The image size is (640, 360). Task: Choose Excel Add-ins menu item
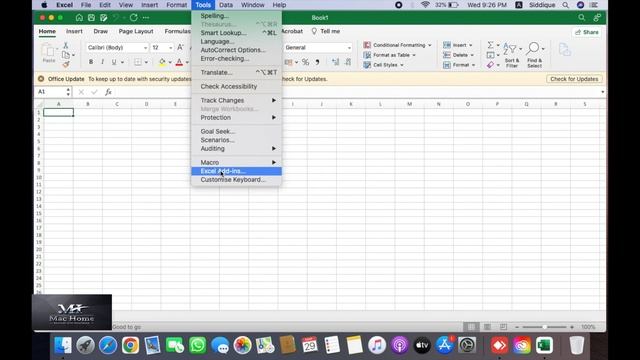tap(236, 171)
